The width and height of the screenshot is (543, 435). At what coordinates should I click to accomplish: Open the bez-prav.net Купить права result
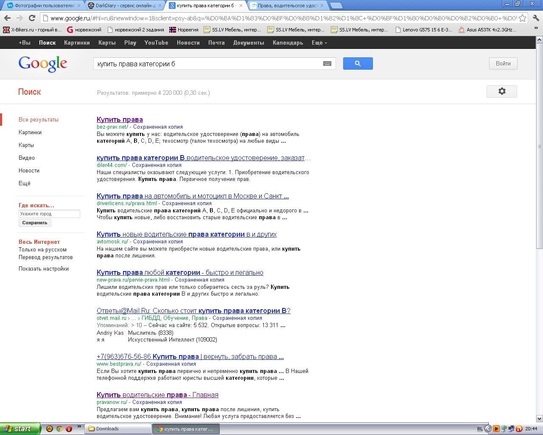(x=120, y=119)
